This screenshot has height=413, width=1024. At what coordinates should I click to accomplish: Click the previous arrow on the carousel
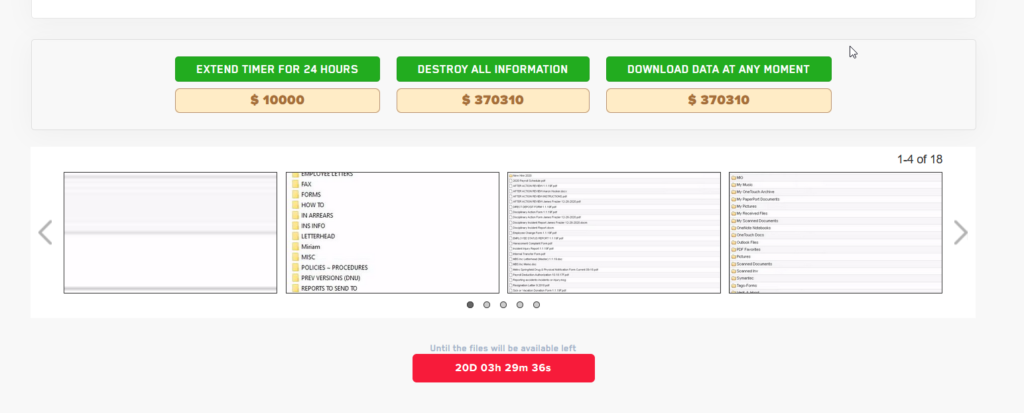click(45, 233)
